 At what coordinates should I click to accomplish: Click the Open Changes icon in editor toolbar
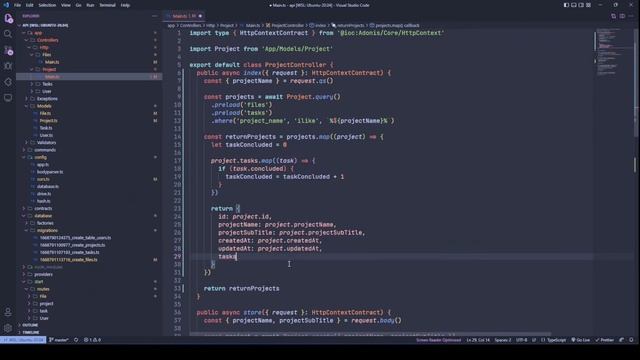click(x=613, y=16)
